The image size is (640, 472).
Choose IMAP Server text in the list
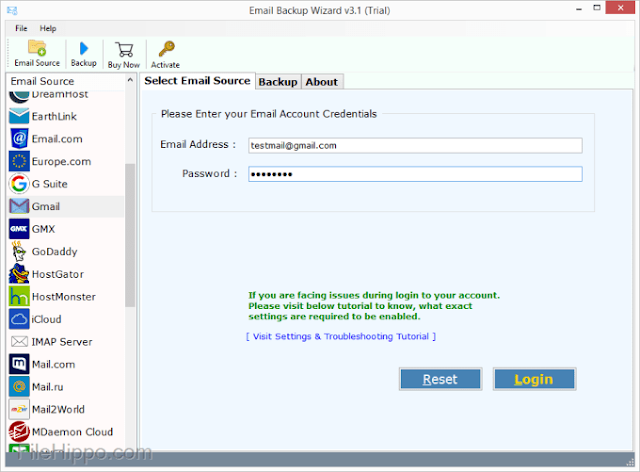point(62,341)
